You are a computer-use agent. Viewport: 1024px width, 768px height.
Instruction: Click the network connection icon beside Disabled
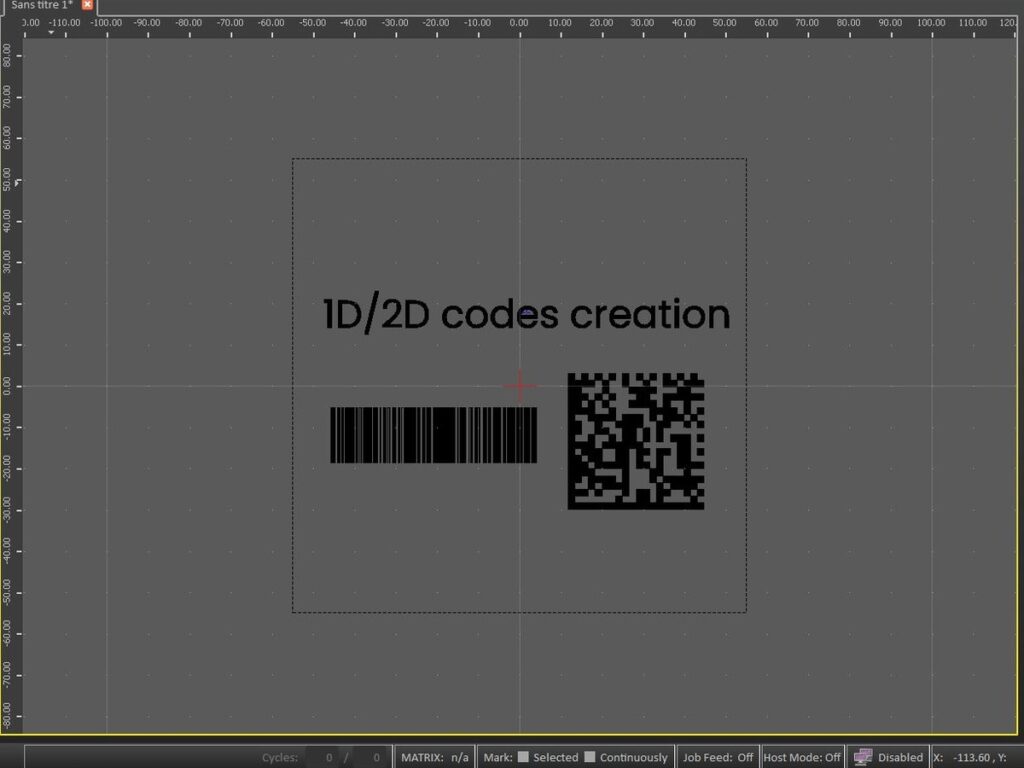[863, 757]
